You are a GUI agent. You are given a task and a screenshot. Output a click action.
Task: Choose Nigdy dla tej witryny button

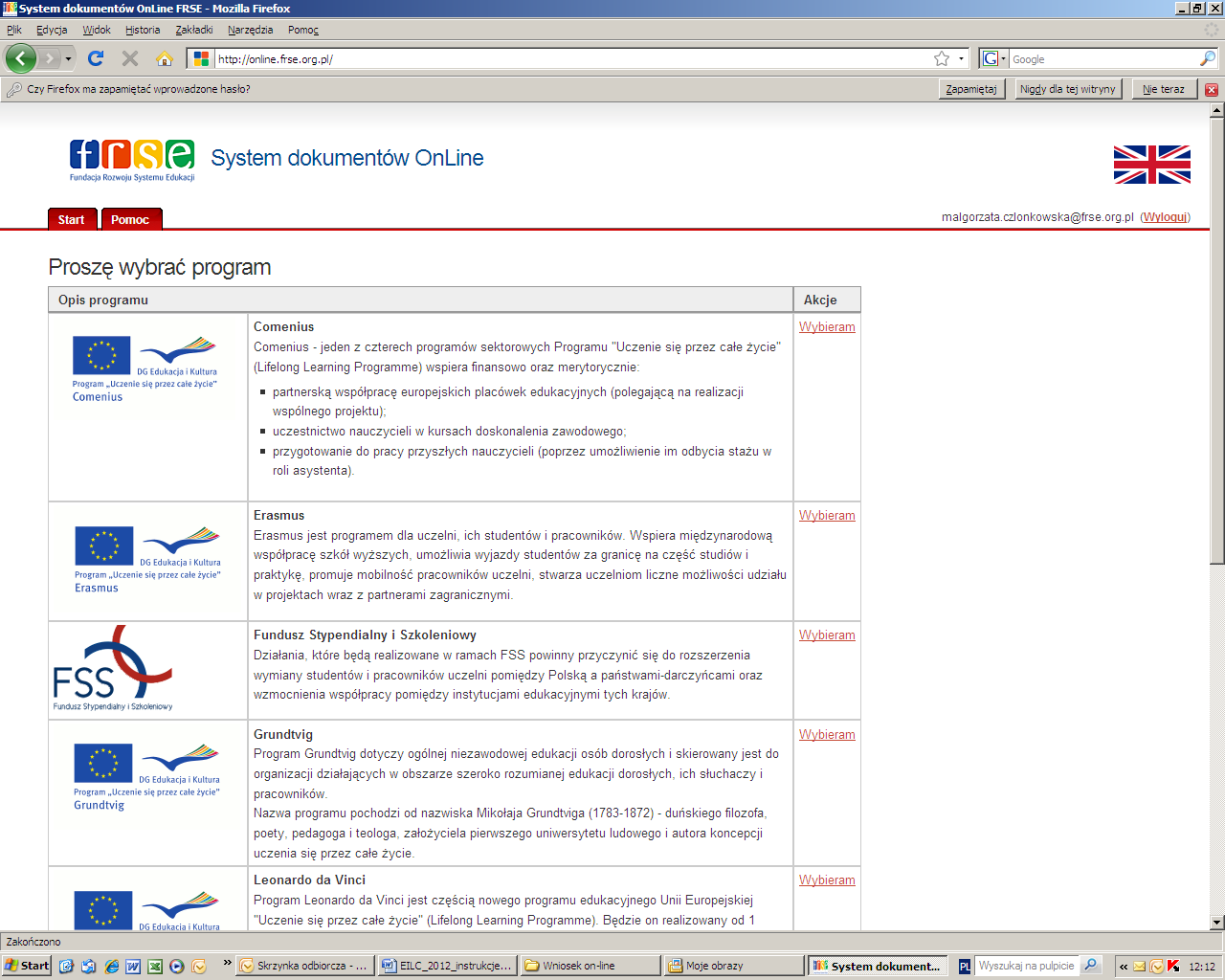[1068, 89]
